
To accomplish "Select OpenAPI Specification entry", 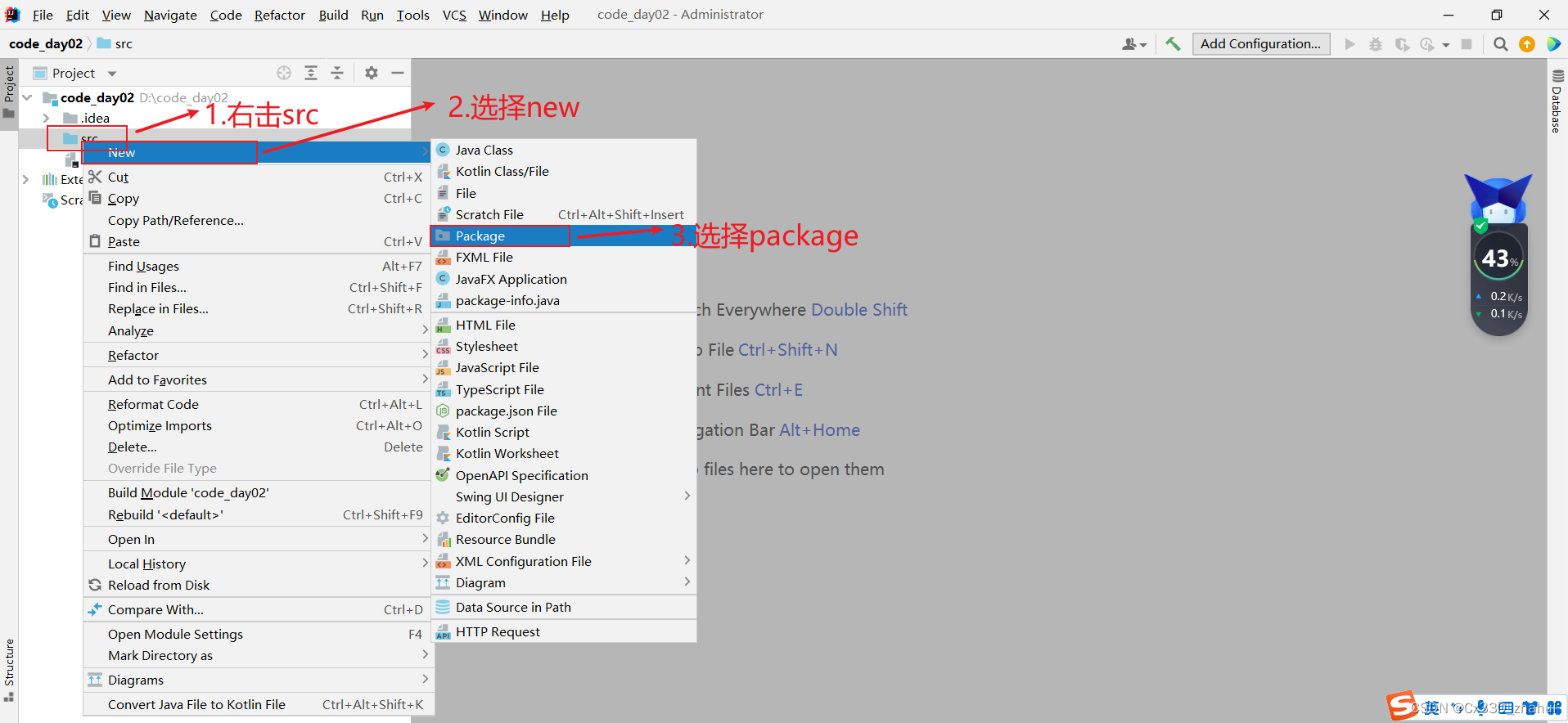I will [x=563, y=475].
